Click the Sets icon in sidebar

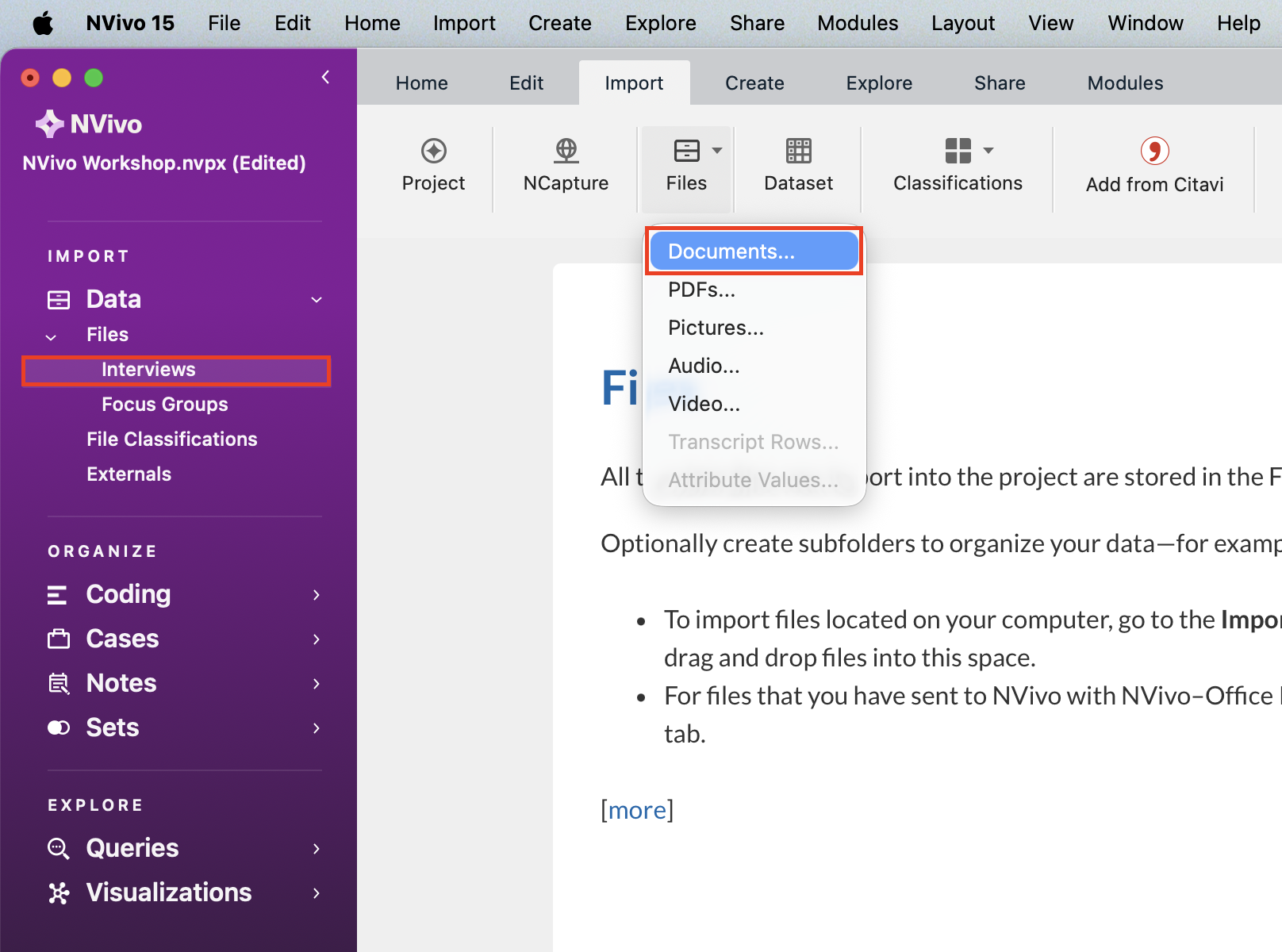tap(59, 727)
